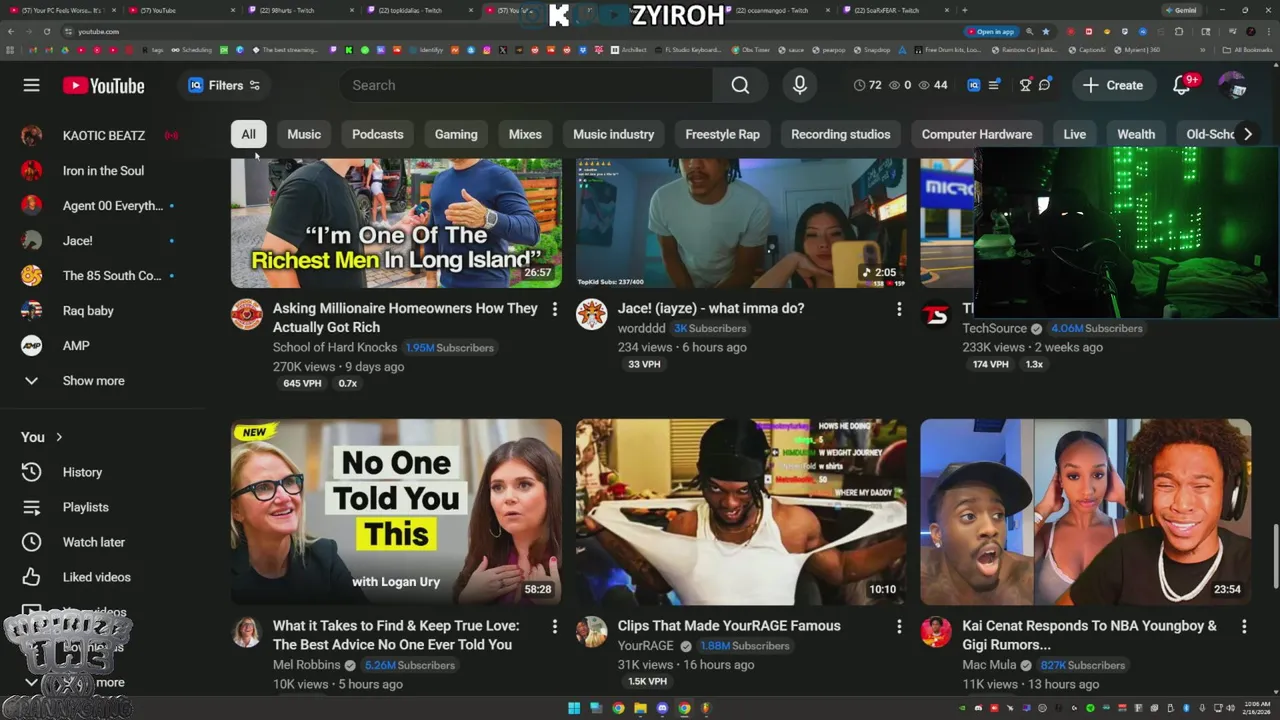Select the Gaming filter chip
The image size is (1280, 720).
pyautogui.click(x=456, y=134)
